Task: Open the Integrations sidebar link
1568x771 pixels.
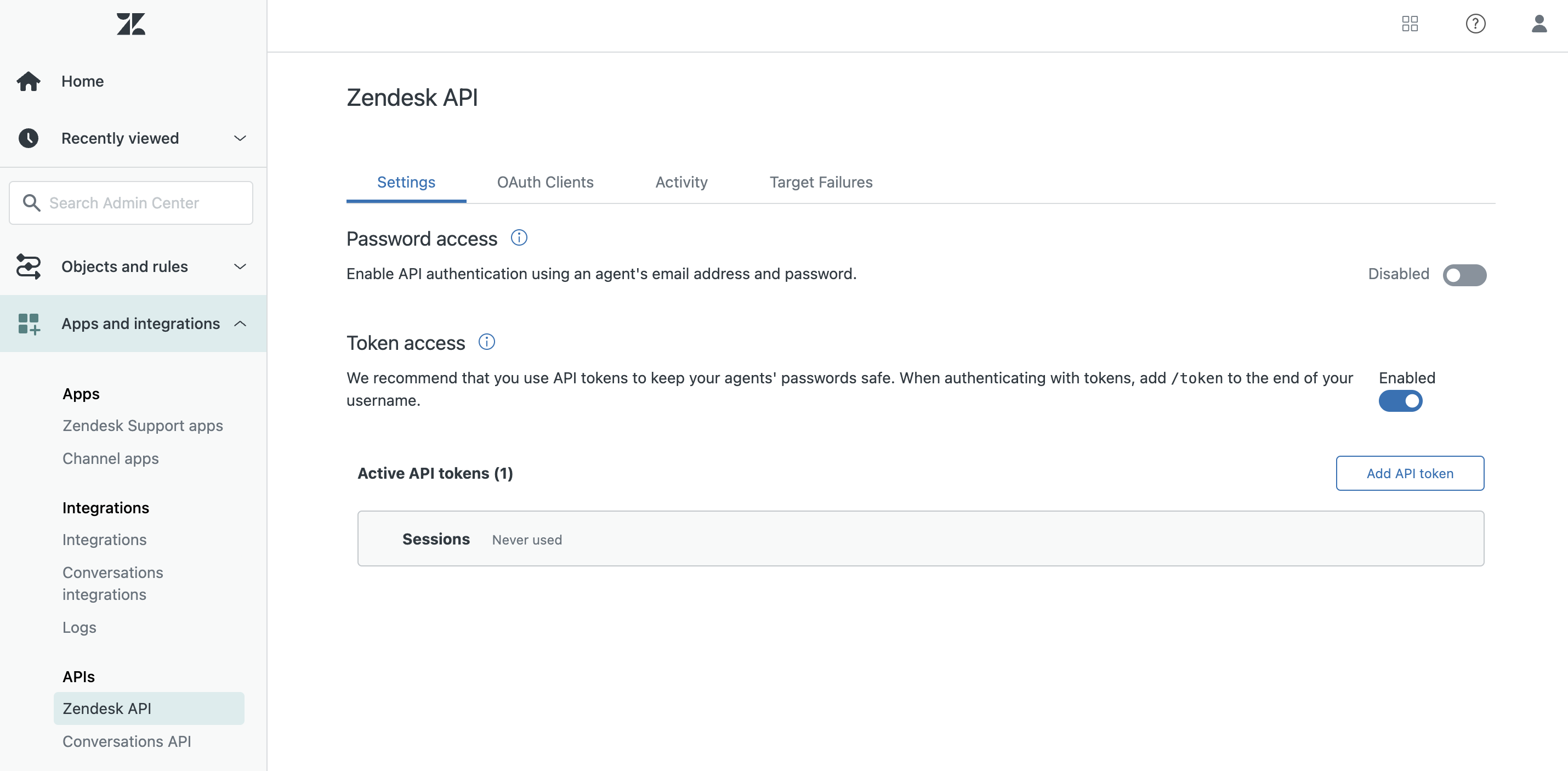Action: [105, 540]
